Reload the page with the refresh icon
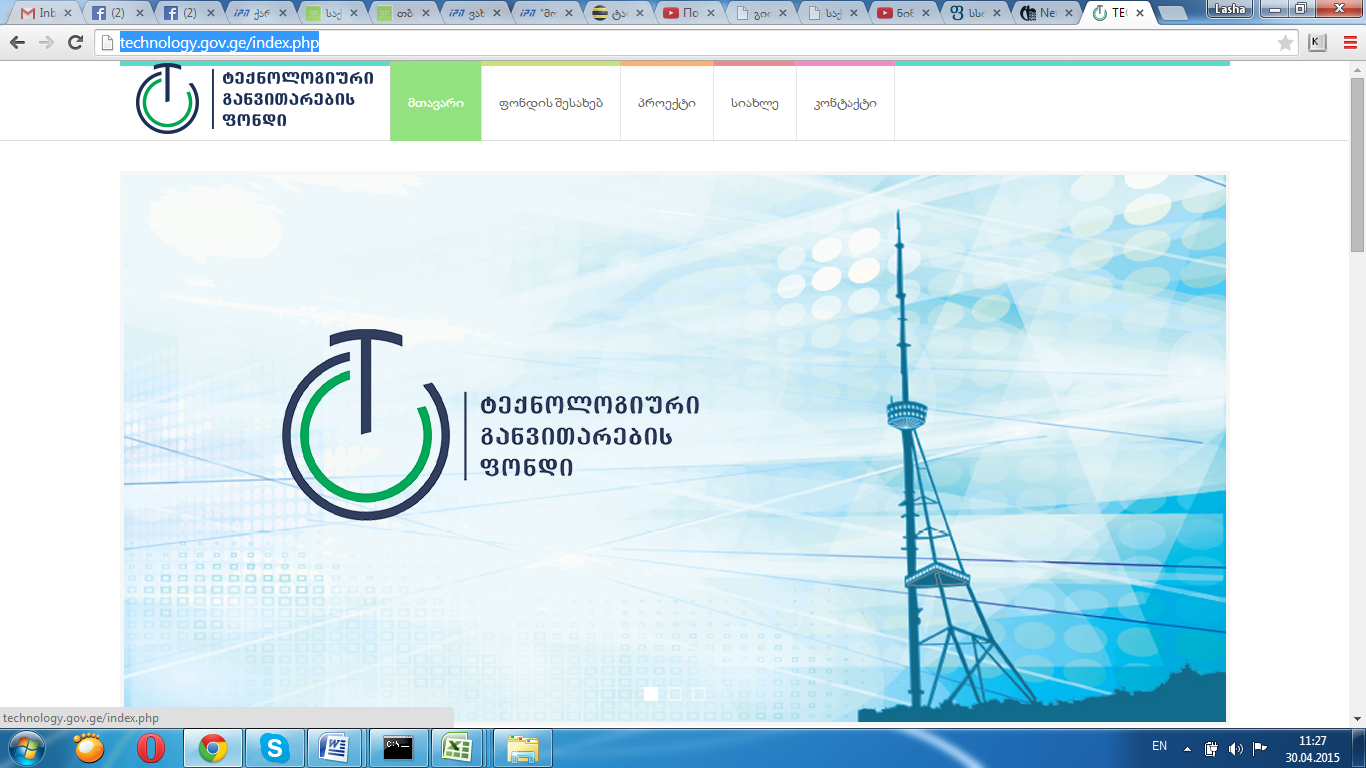Screen dimensions: 1366x768 [75, 43]
